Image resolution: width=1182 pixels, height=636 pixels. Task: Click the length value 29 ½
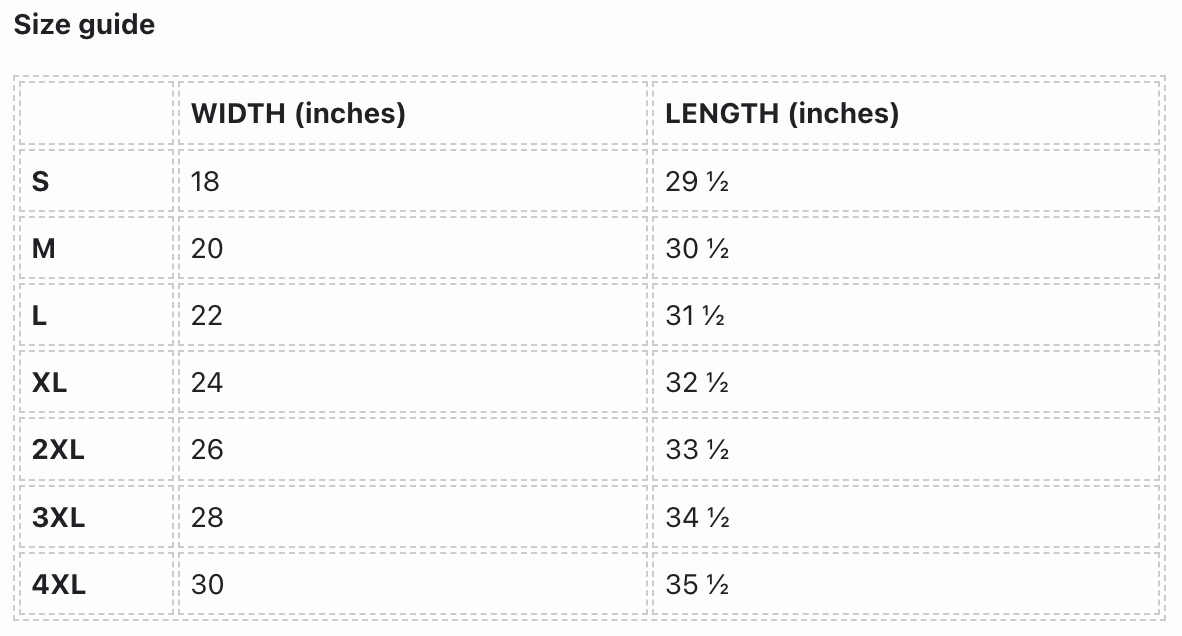pyautogui.click(x=697, y=181)
